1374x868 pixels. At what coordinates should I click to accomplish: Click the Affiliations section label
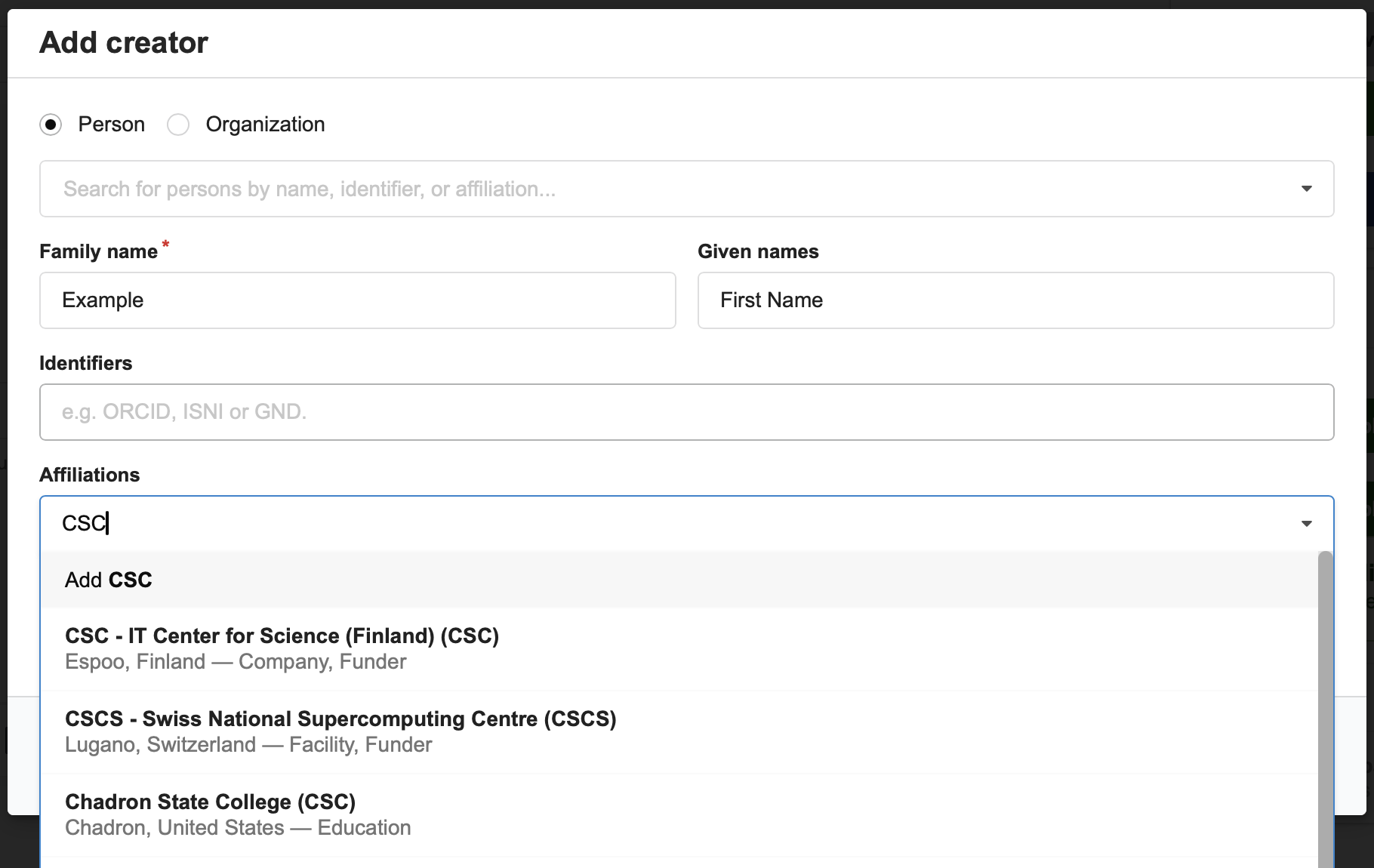[x=89, y=475]
